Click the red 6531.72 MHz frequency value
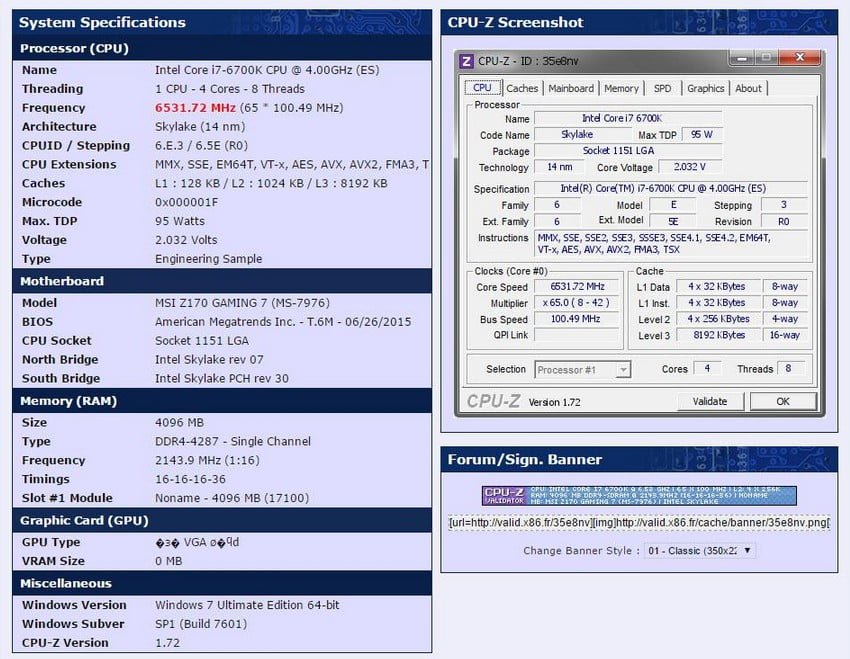 coord(196,108)
